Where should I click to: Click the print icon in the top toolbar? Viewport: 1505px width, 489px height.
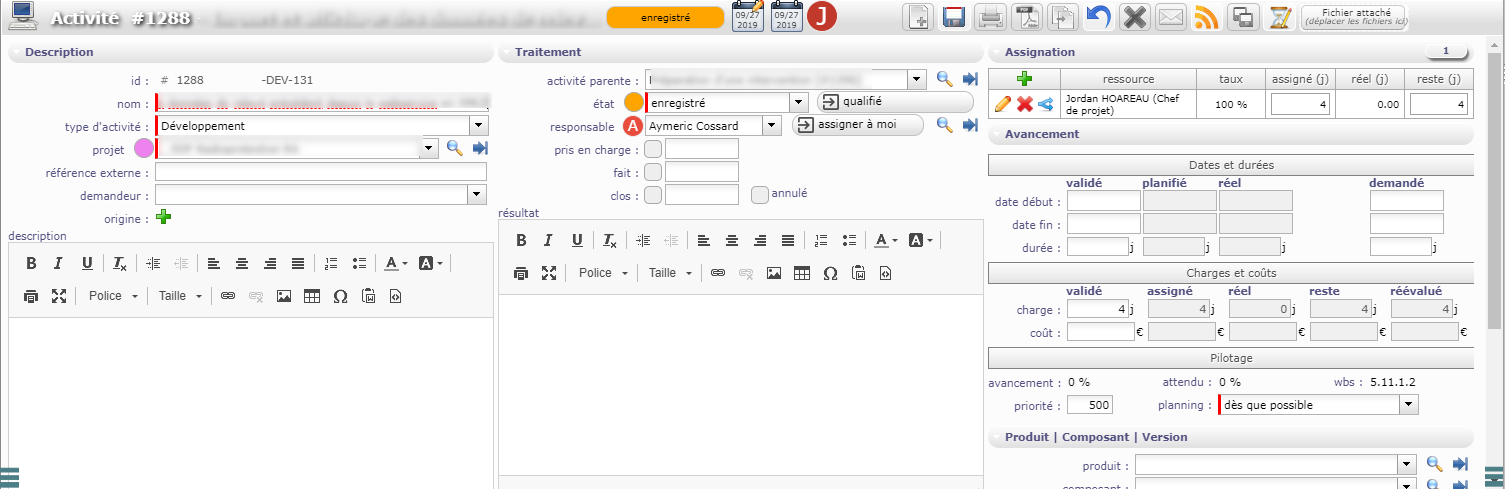pos(990,17)
